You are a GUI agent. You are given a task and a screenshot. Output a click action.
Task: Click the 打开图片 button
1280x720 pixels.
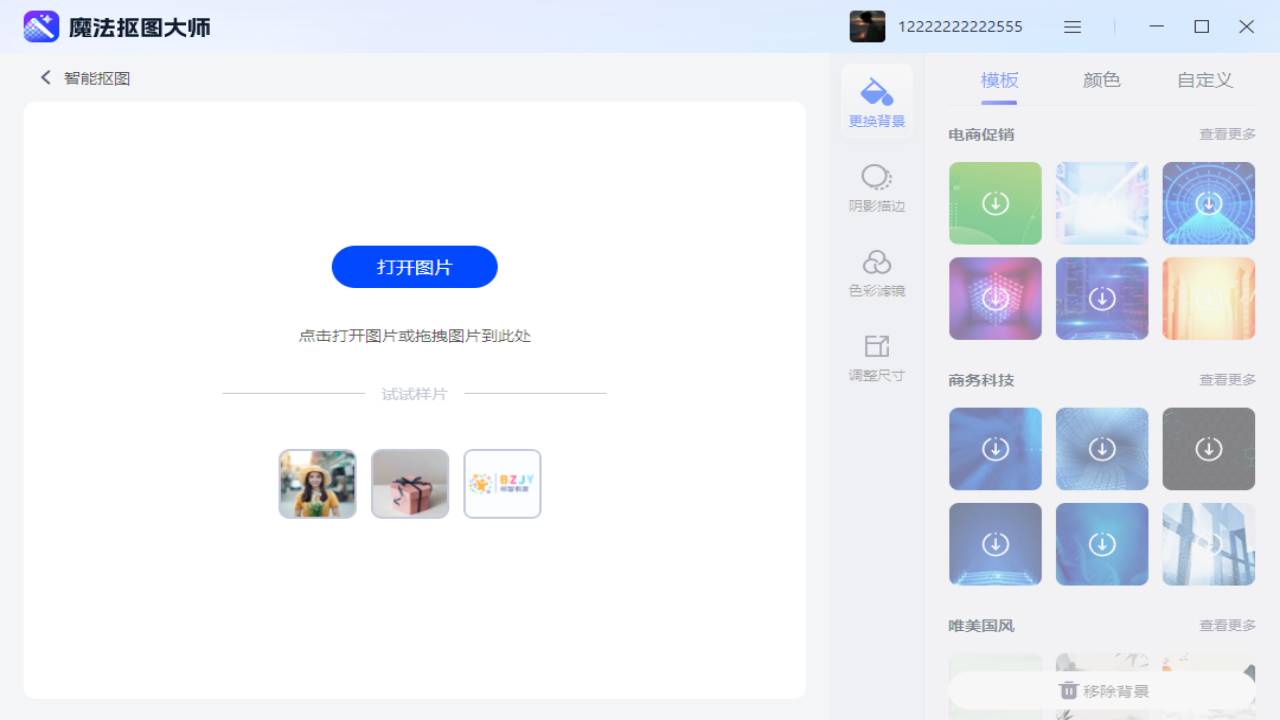pyautogui.click(x=414, y=267)
